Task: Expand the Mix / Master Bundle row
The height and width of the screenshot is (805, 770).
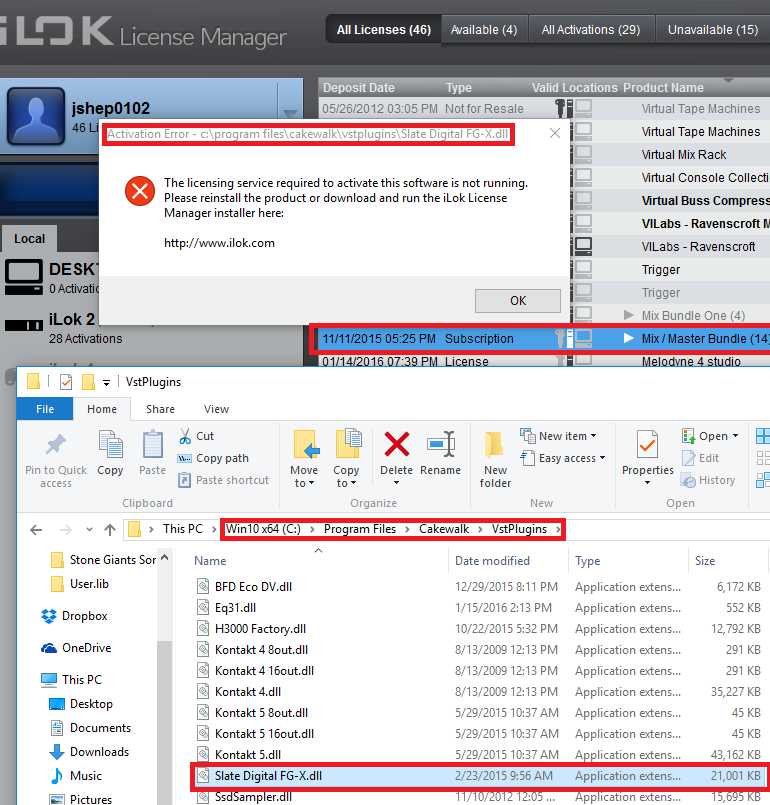Action: (x=628, y=339)
